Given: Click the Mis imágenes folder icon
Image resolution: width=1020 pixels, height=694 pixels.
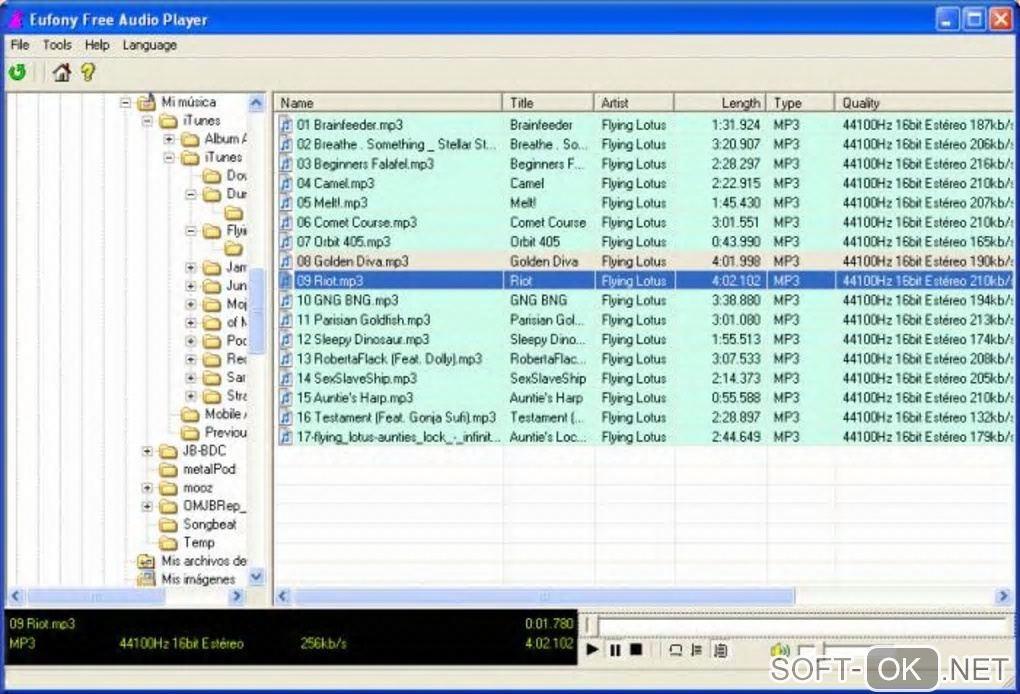Looking at the screenshot, I should 146,579.
